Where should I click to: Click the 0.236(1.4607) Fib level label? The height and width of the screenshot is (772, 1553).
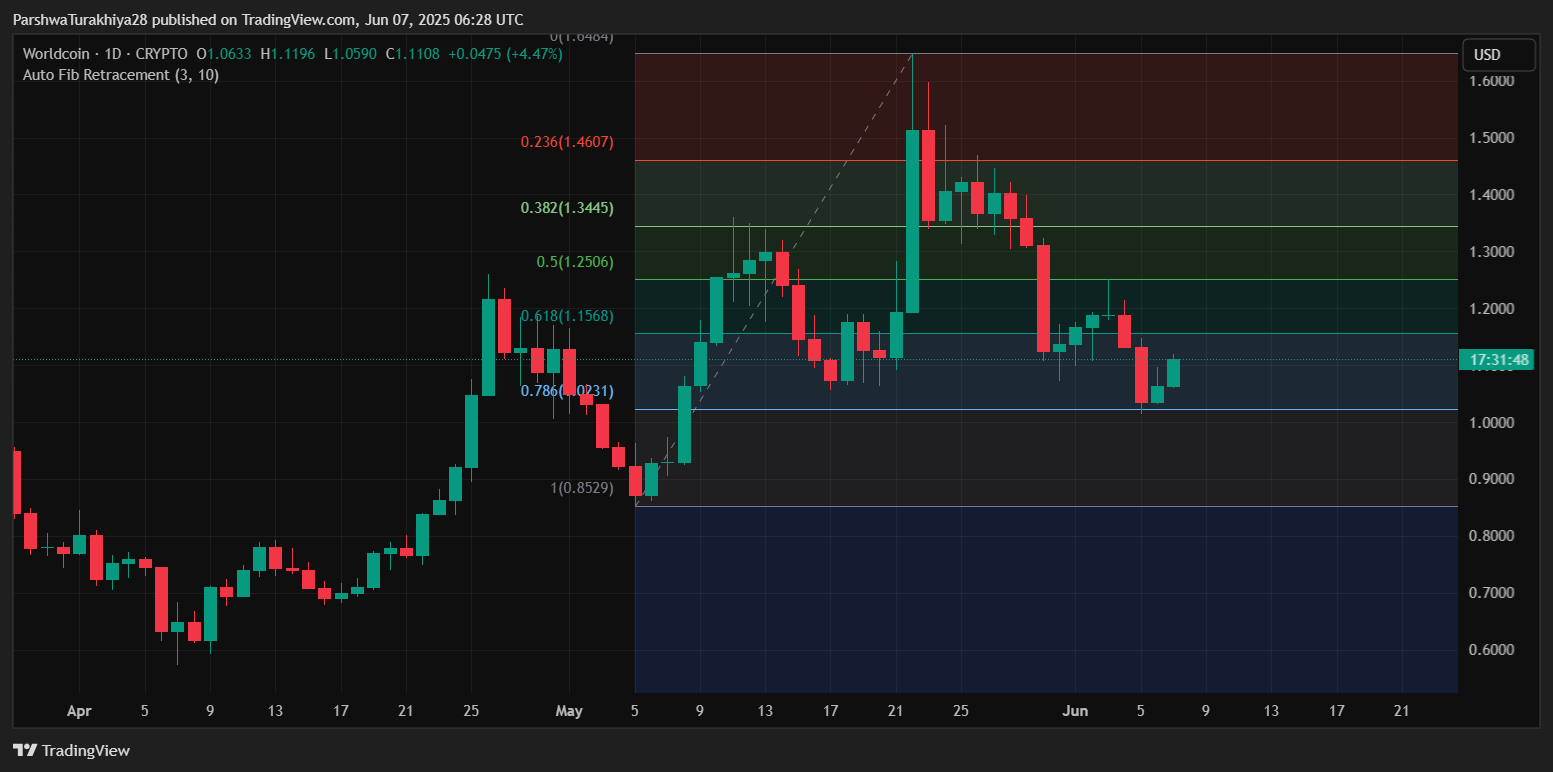click(567, 142)
